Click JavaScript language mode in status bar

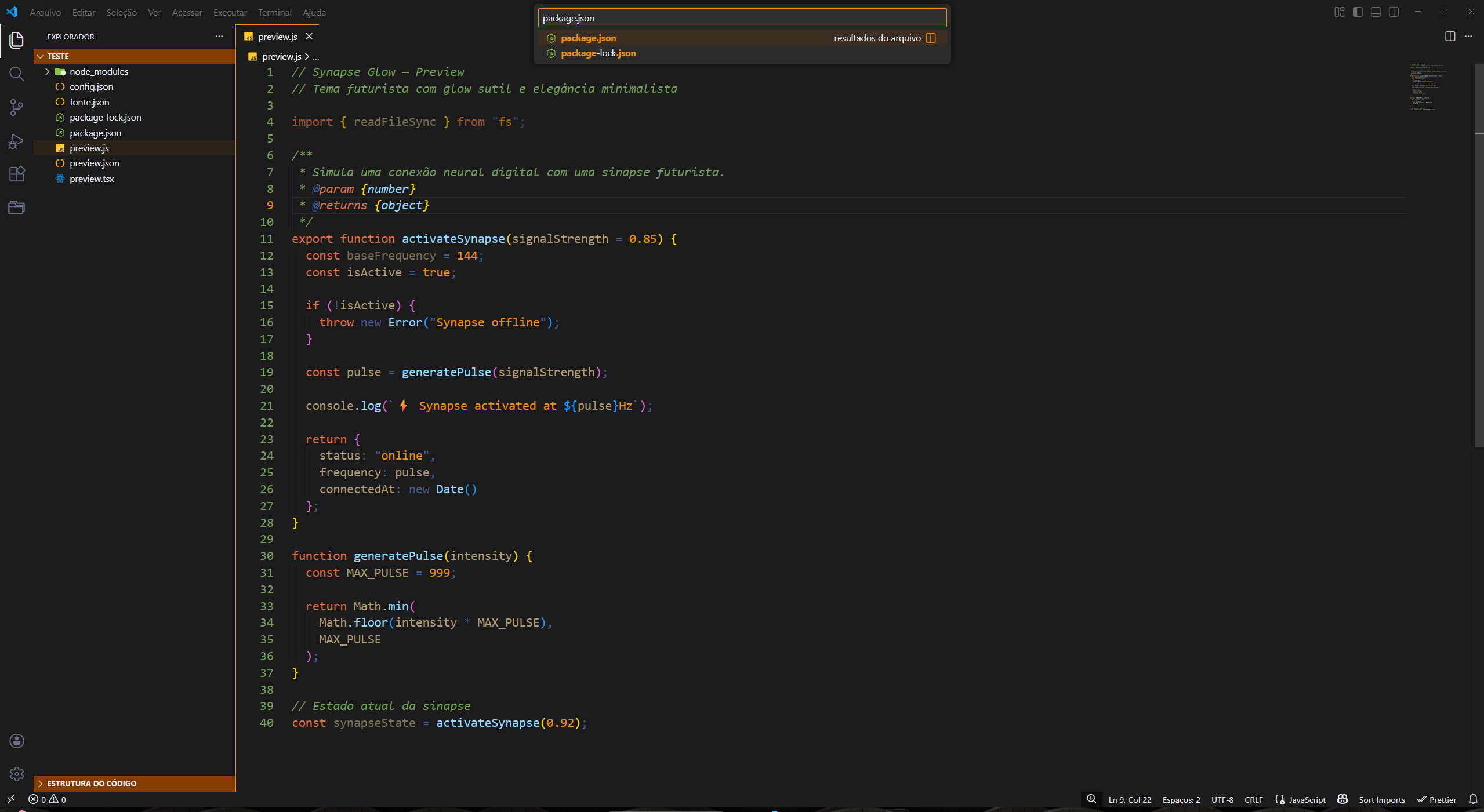pos(1307,799)
